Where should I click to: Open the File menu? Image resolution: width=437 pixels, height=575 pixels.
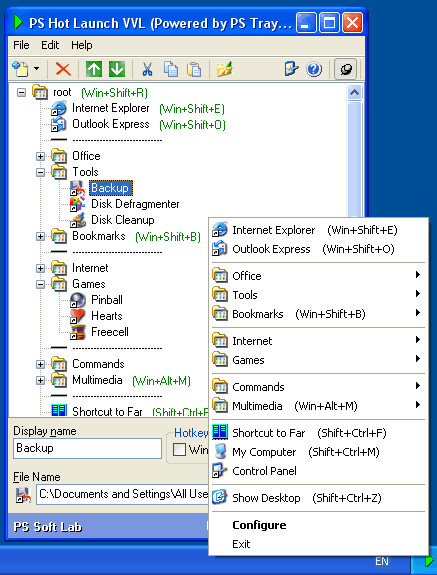tap(21, 45)
